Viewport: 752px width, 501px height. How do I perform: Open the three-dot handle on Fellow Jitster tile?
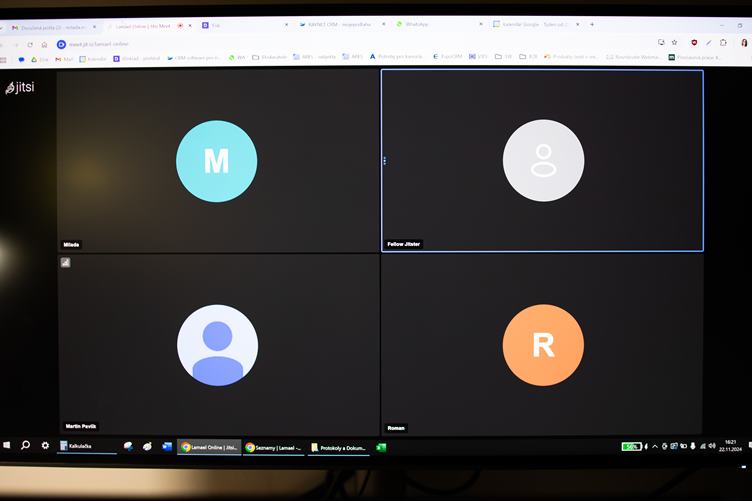point(384,160)
